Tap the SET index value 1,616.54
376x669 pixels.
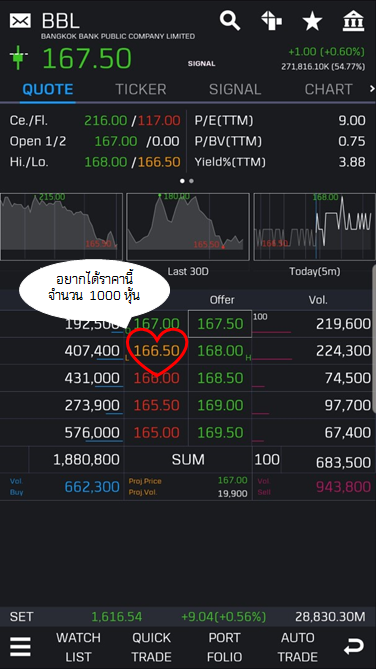[117, 617]
